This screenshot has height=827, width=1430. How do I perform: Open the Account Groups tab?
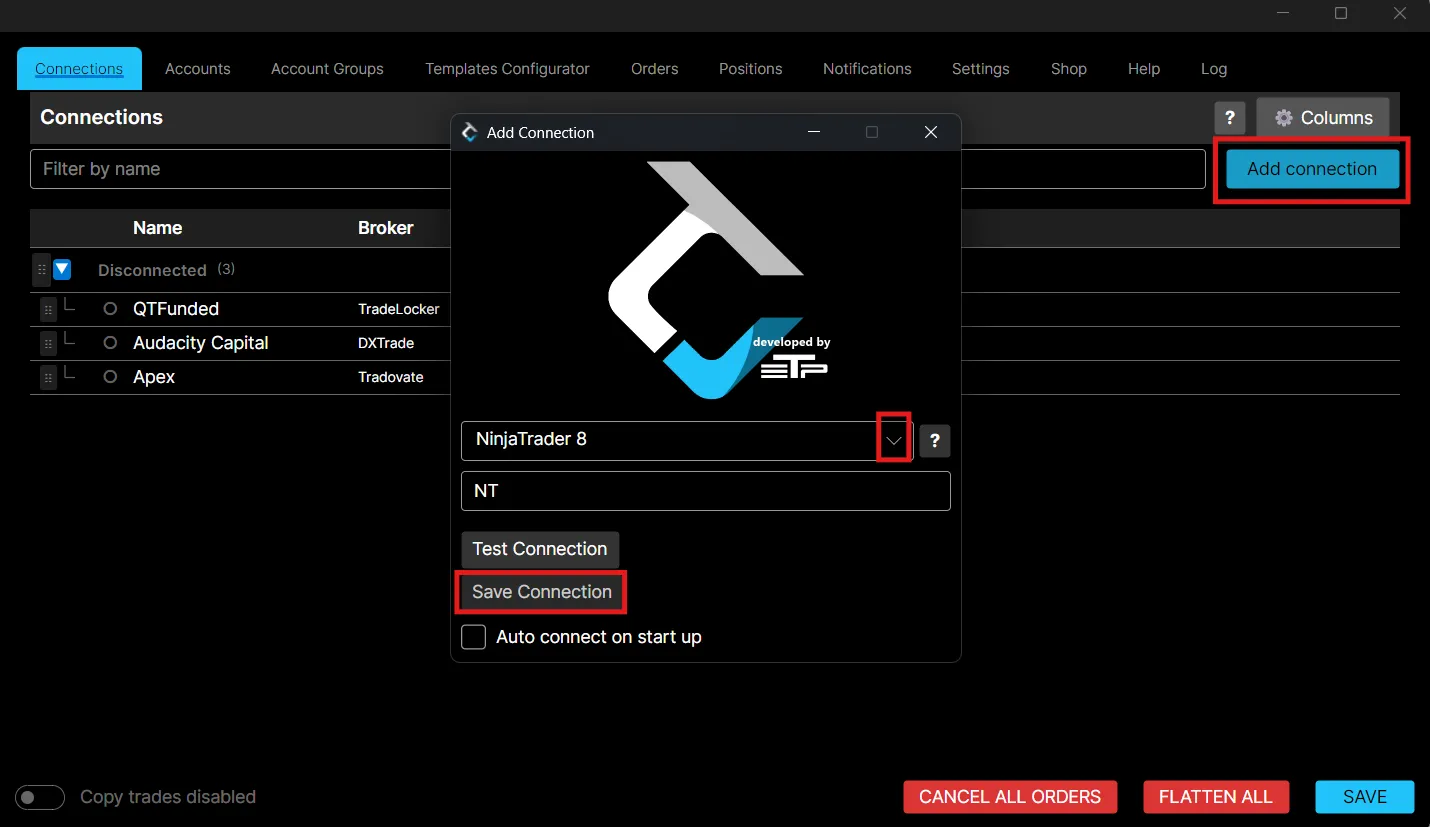click(327, 69)
